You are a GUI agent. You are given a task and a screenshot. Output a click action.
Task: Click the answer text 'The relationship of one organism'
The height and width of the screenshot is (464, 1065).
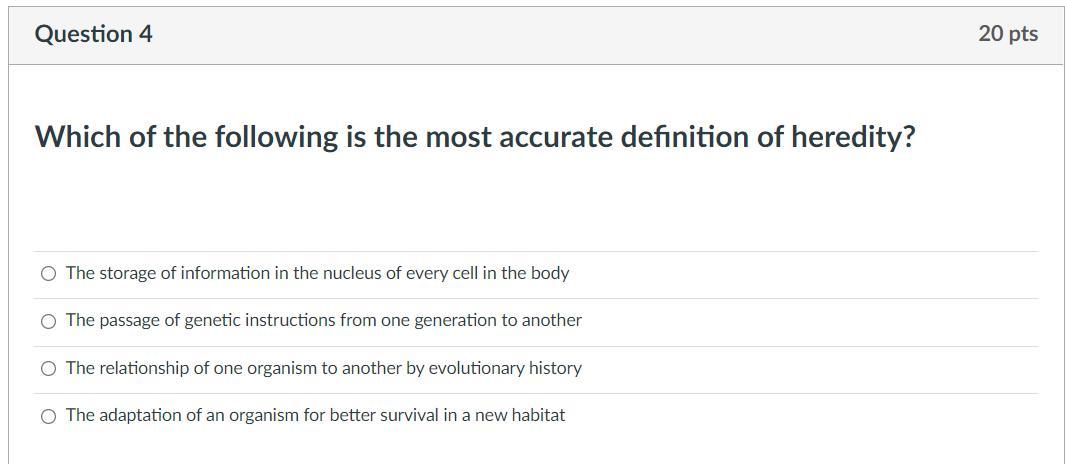pos(323,368)
